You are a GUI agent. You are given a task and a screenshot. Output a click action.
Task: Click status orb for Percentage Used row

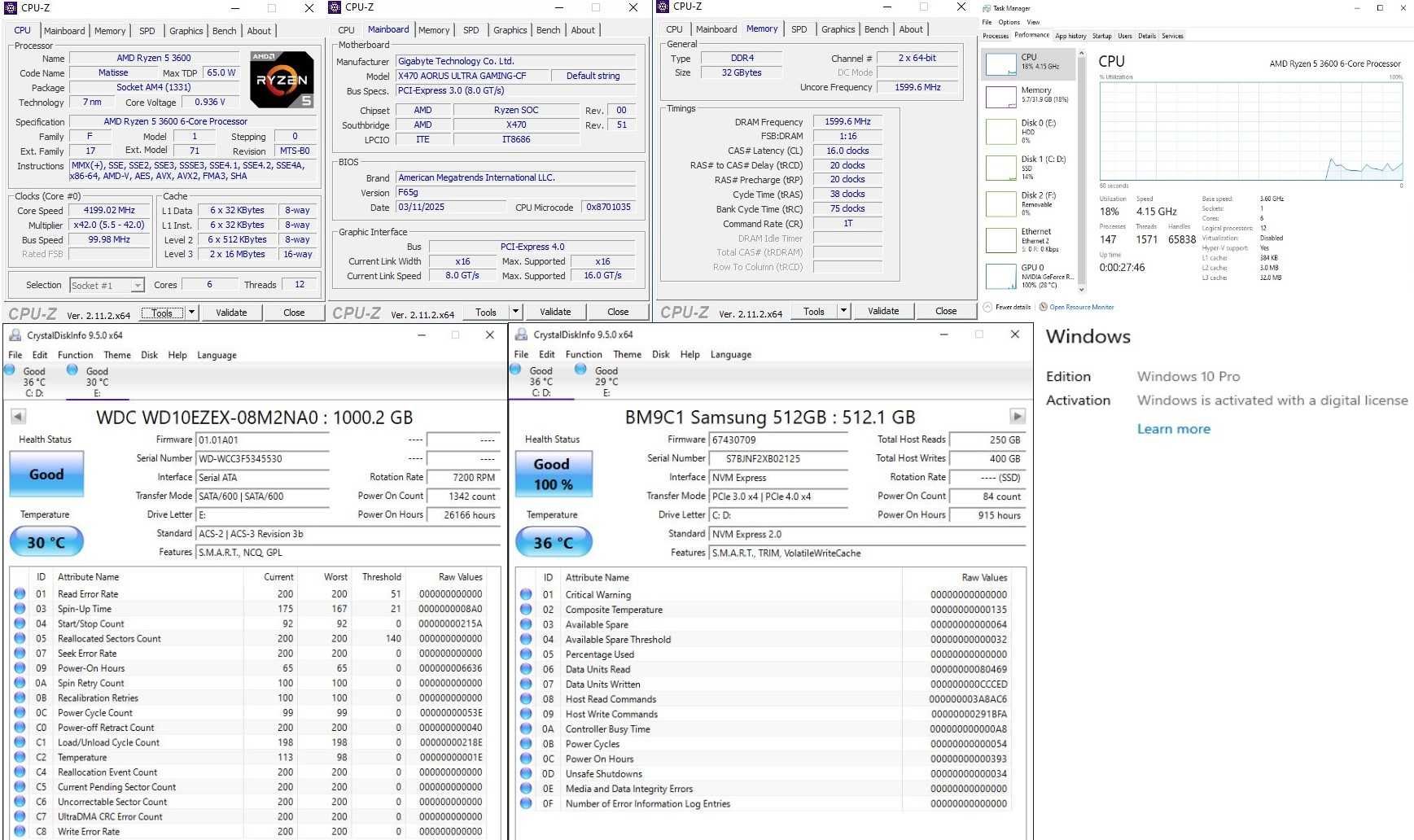click(x=526, y=654)
